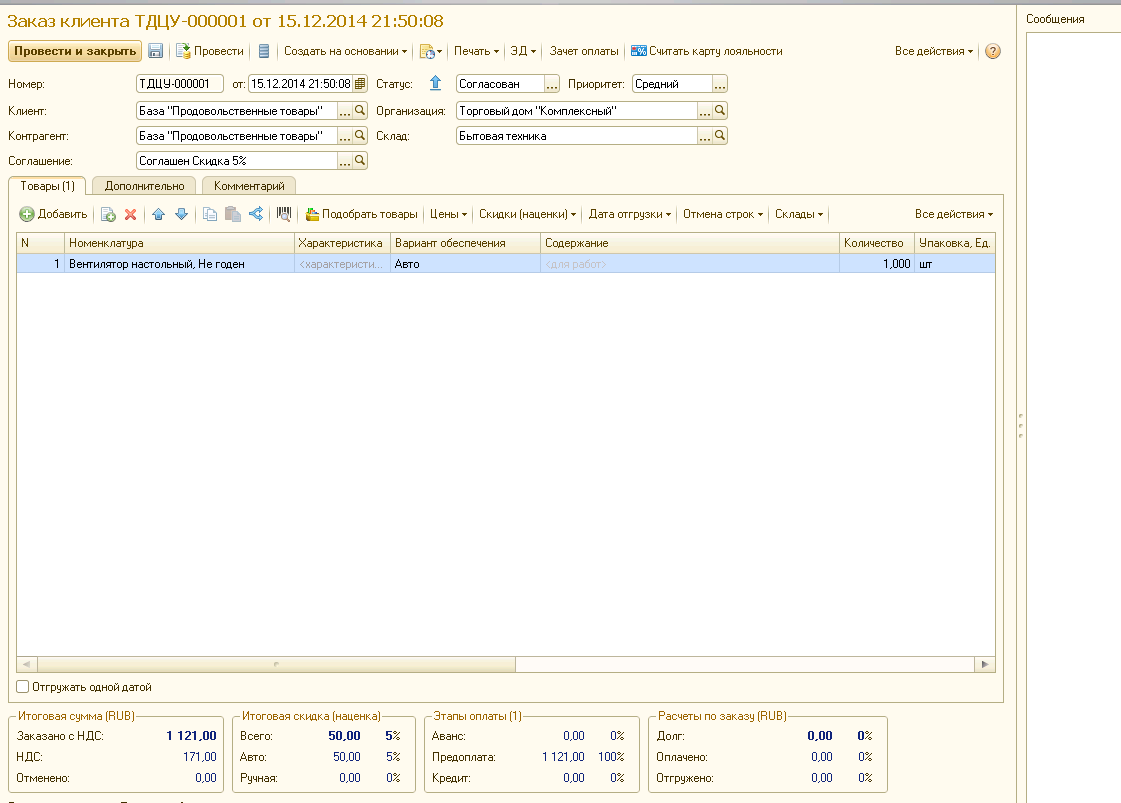Open the calendar picker next to date field
1121x803 pixels.
click(x=360, y=84)
